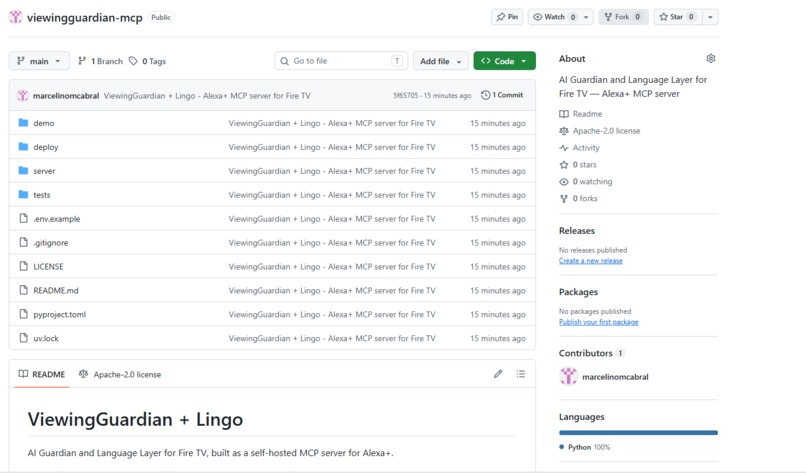This screenshot has height=473, width=806.
Task: Star this repository
Action: (x=677, y=17)
